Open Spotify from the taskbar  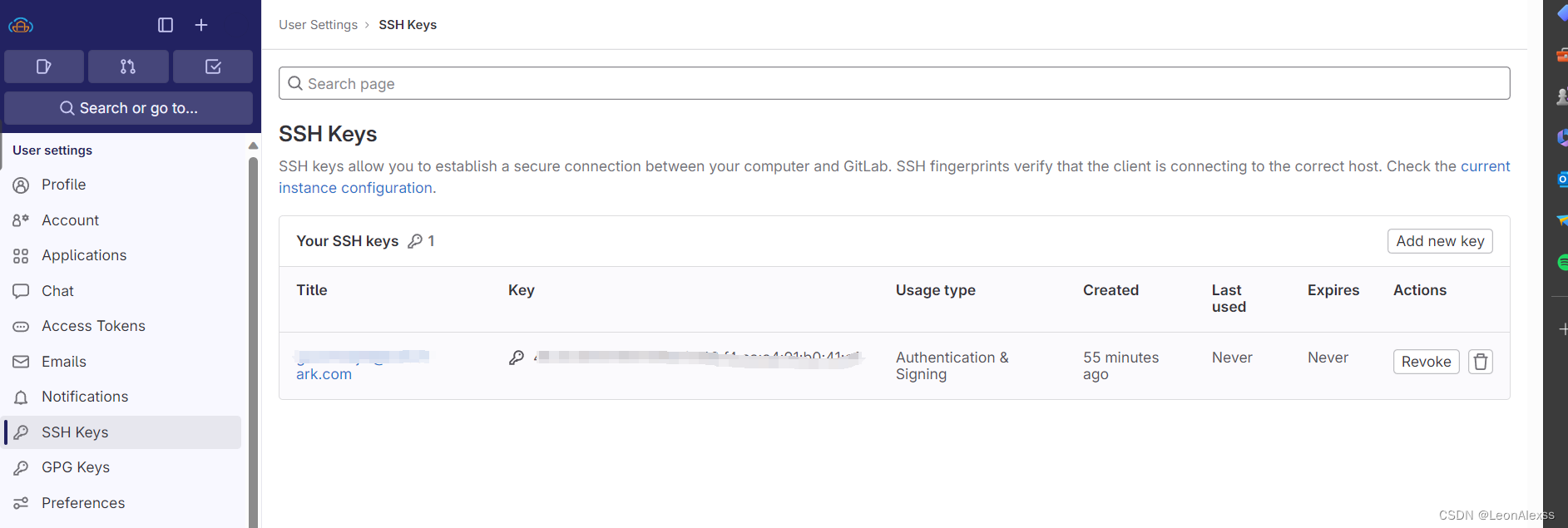[x=1561, y=262]
